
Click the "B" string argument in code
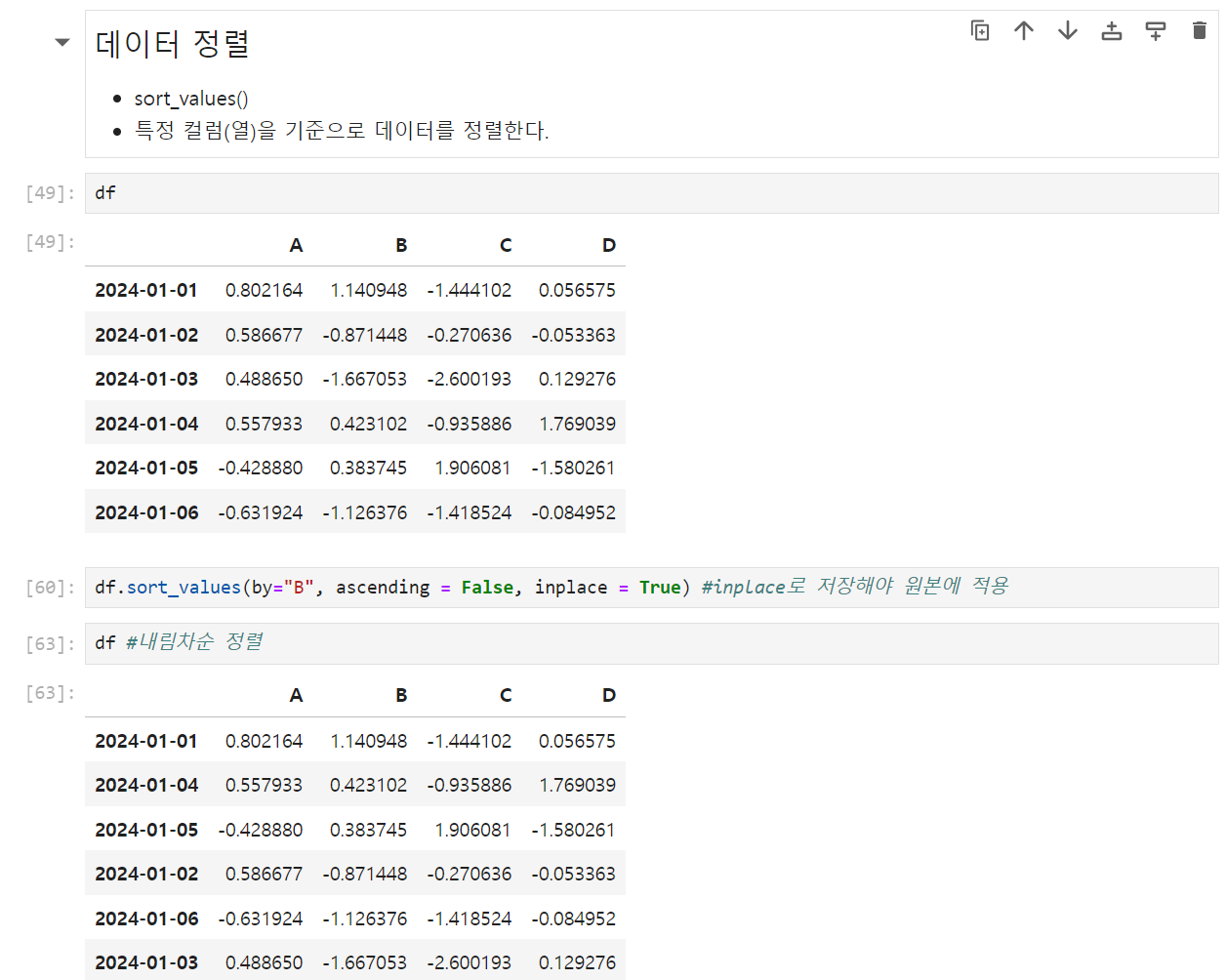point(299,588)
